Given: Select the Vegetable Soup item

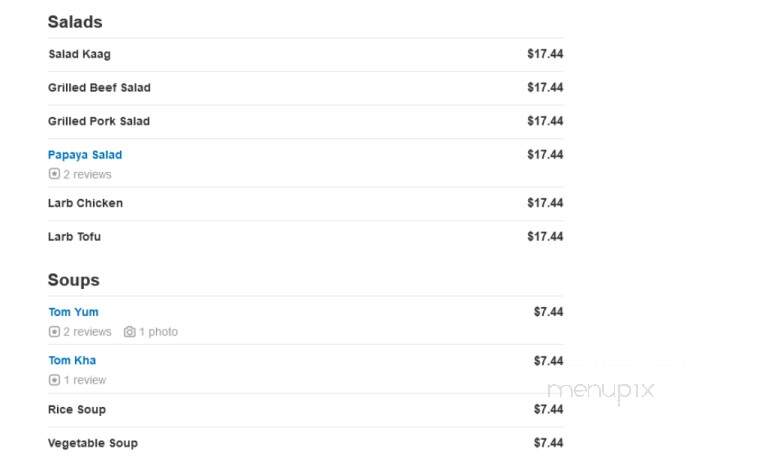Looking at the screenshot, I should tap(305, 443).
